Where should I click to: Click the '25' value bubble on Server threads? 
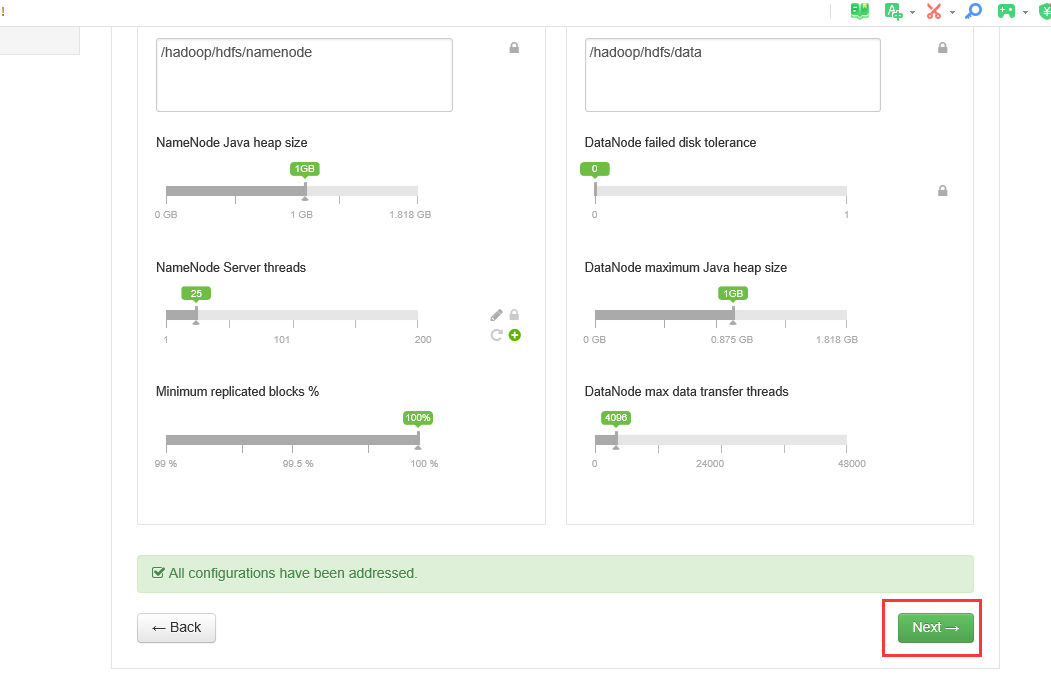[x=196, y=293]
